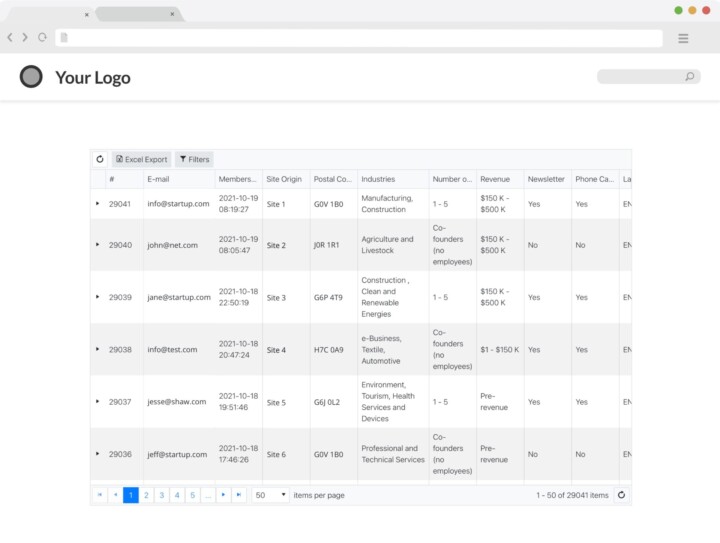
Task: Sort by the E-mail column header
Action: point(179,179)
